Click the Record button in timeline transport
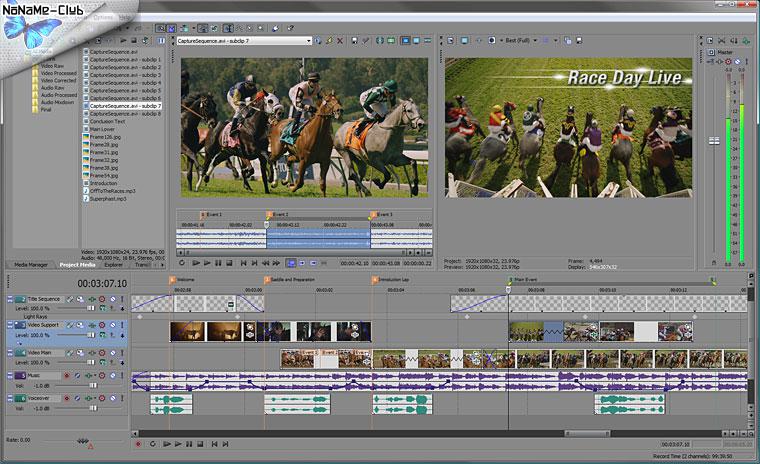Viewport: 760px width, 464px height. coord(138,443)
